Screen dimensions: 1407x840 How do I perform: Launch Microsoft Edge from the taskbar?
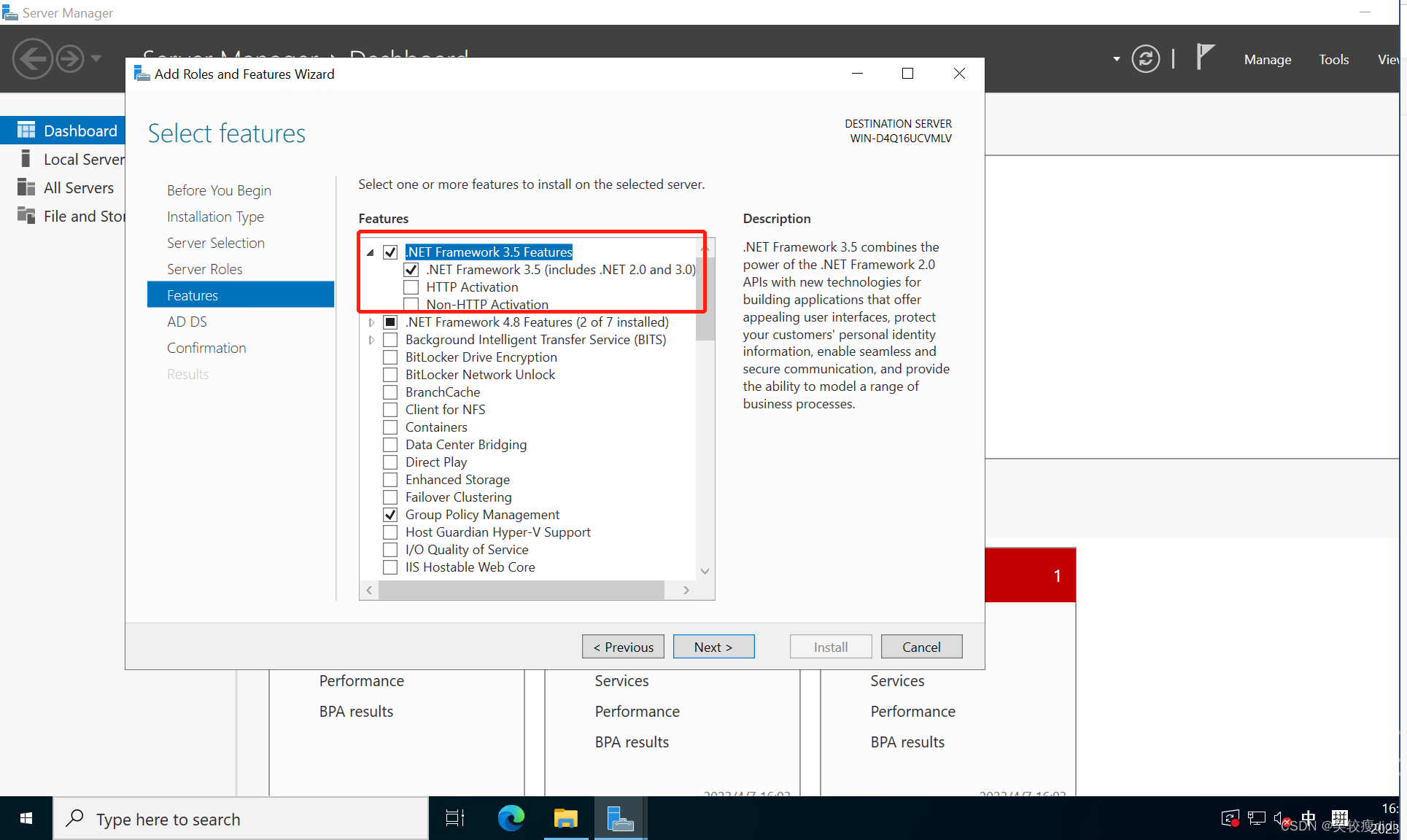coord(511,818)
